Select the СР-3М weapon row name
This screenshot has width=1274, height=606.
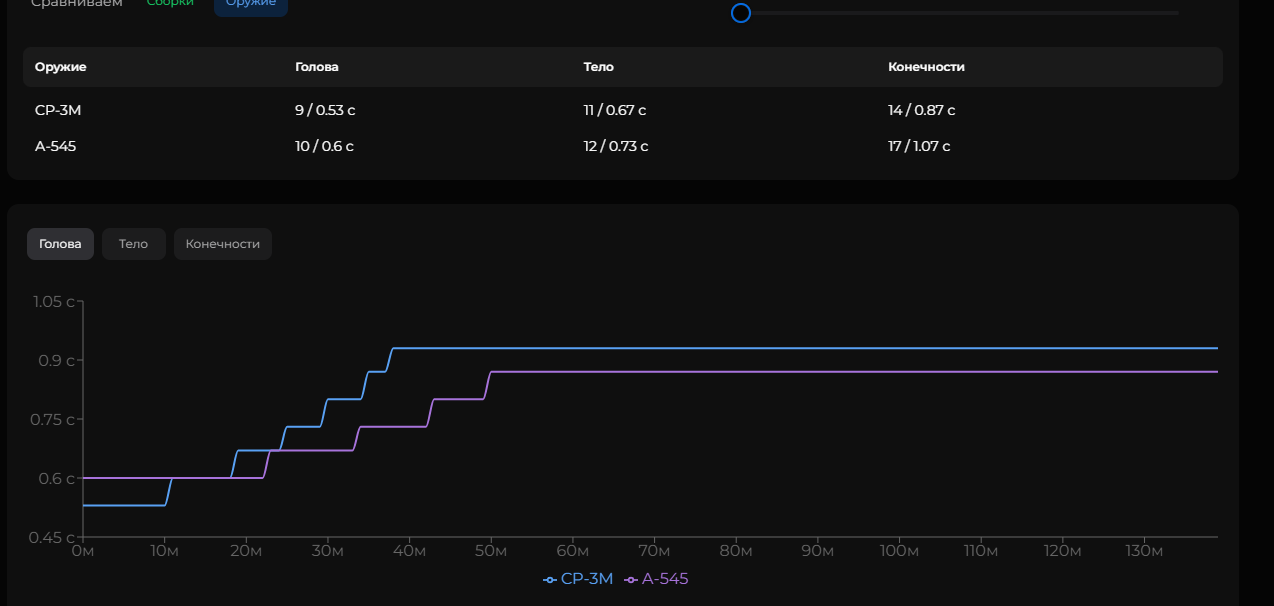coord(58,110)
